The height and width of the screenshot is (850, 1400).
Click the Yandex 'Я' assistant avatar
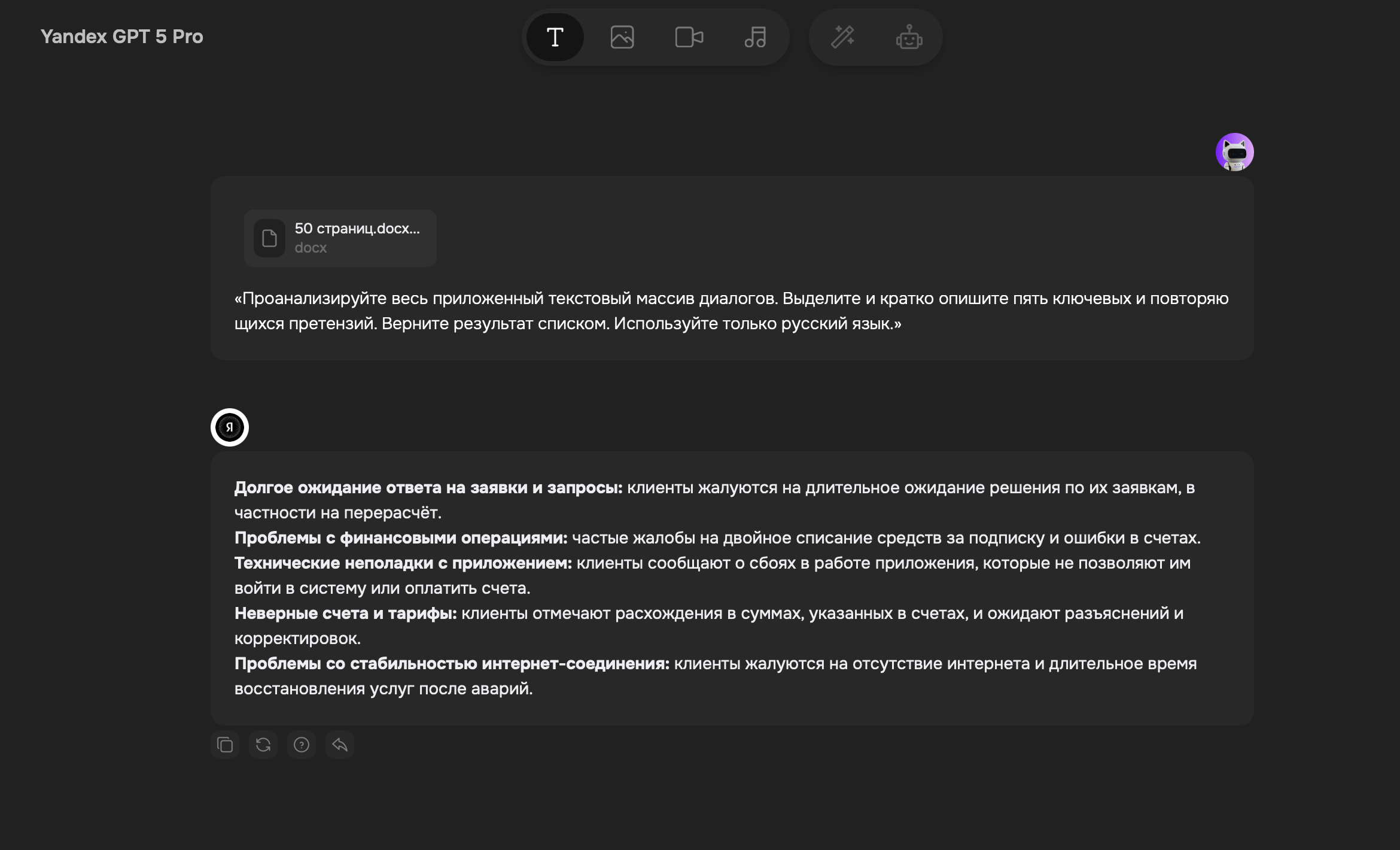[230, 427]
